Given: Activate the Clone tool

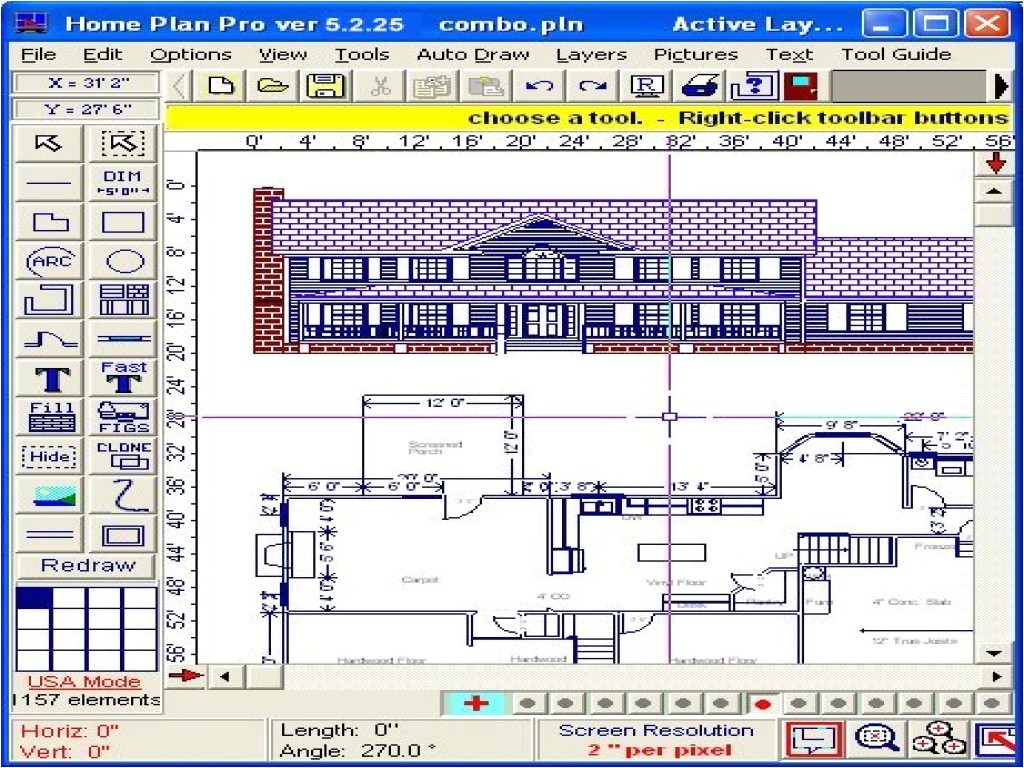Looking at the screenshot, I should [x=121, y=456].
